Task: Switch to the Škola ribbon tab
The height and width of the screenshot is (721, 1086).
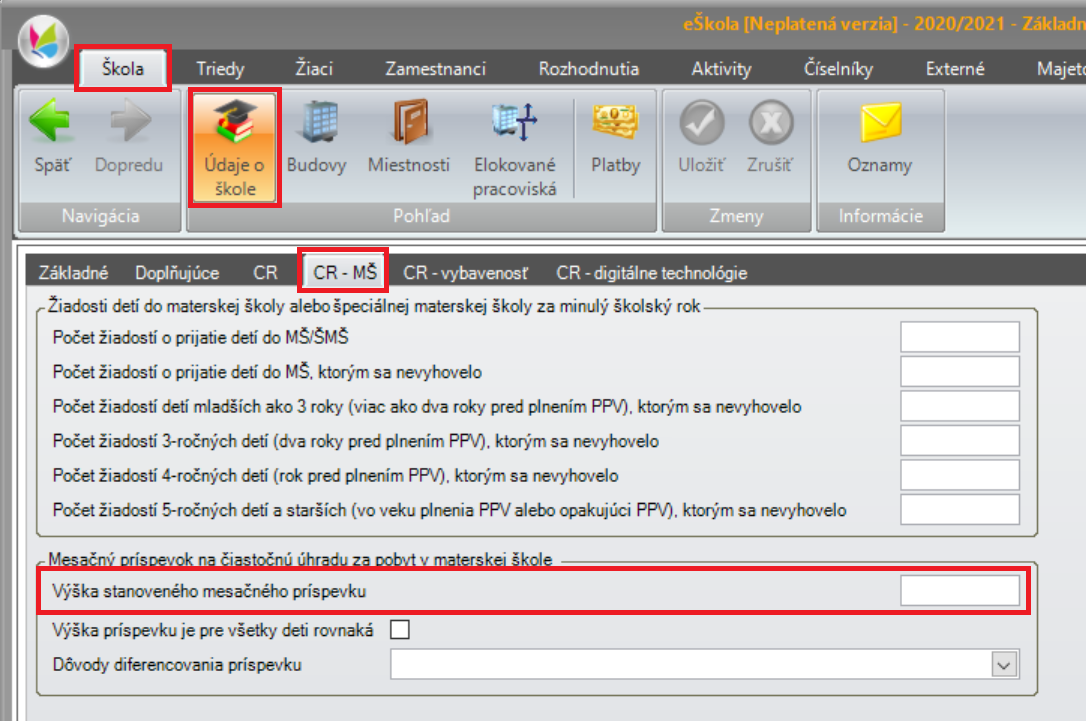Action: coord(123,69)
